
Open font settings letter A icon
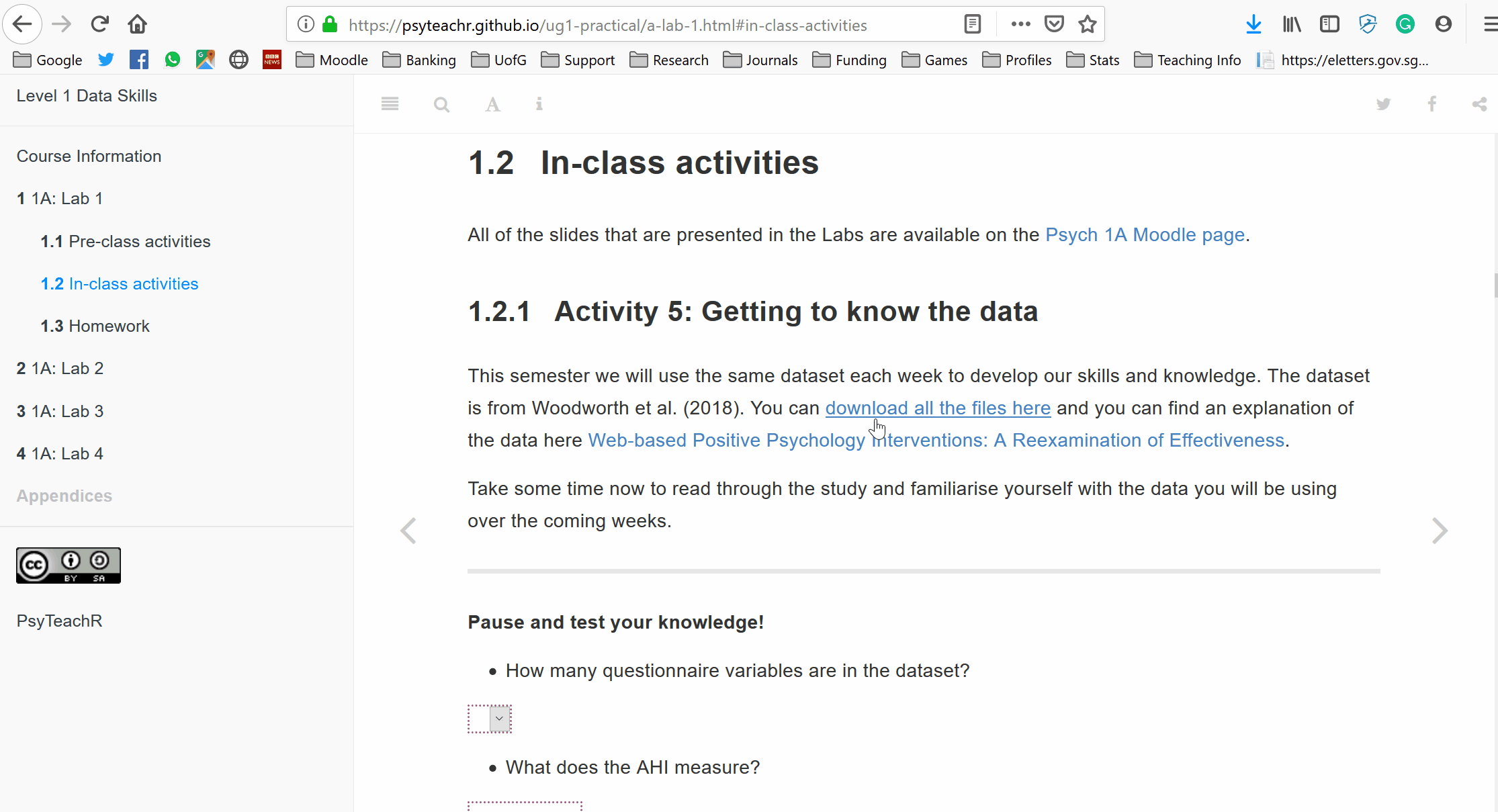pyautogui.click(x=492, y=105)
